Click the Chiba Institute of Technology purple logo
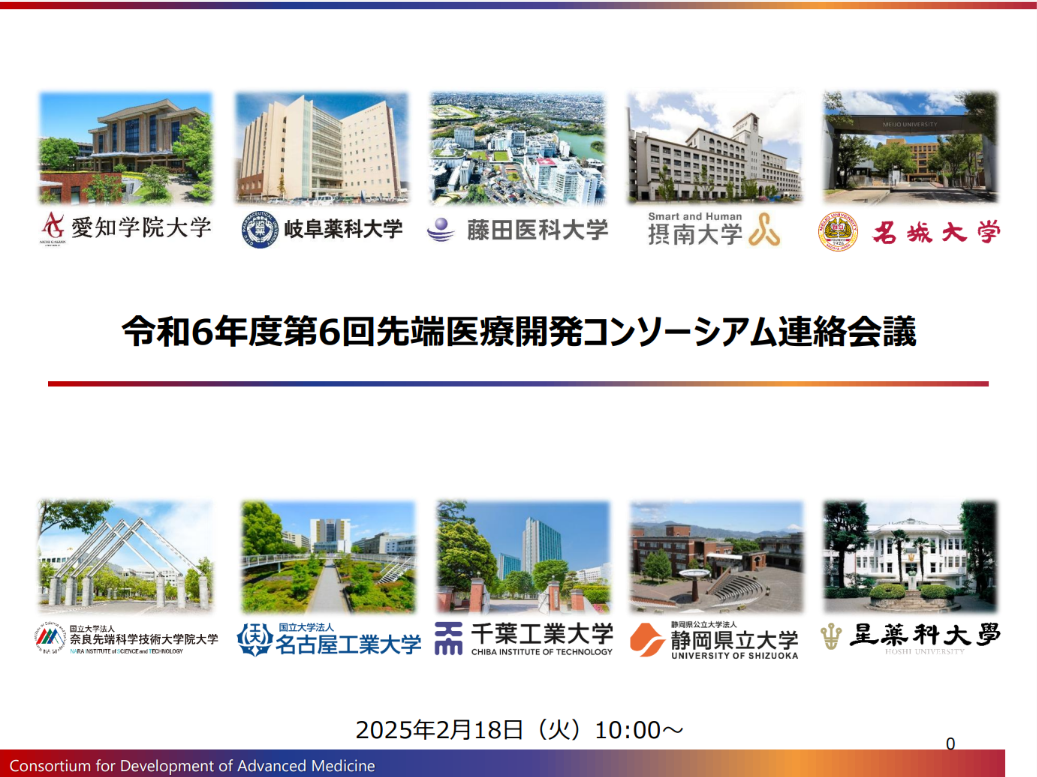This screenshot has height=777, width=1037. 448,639
